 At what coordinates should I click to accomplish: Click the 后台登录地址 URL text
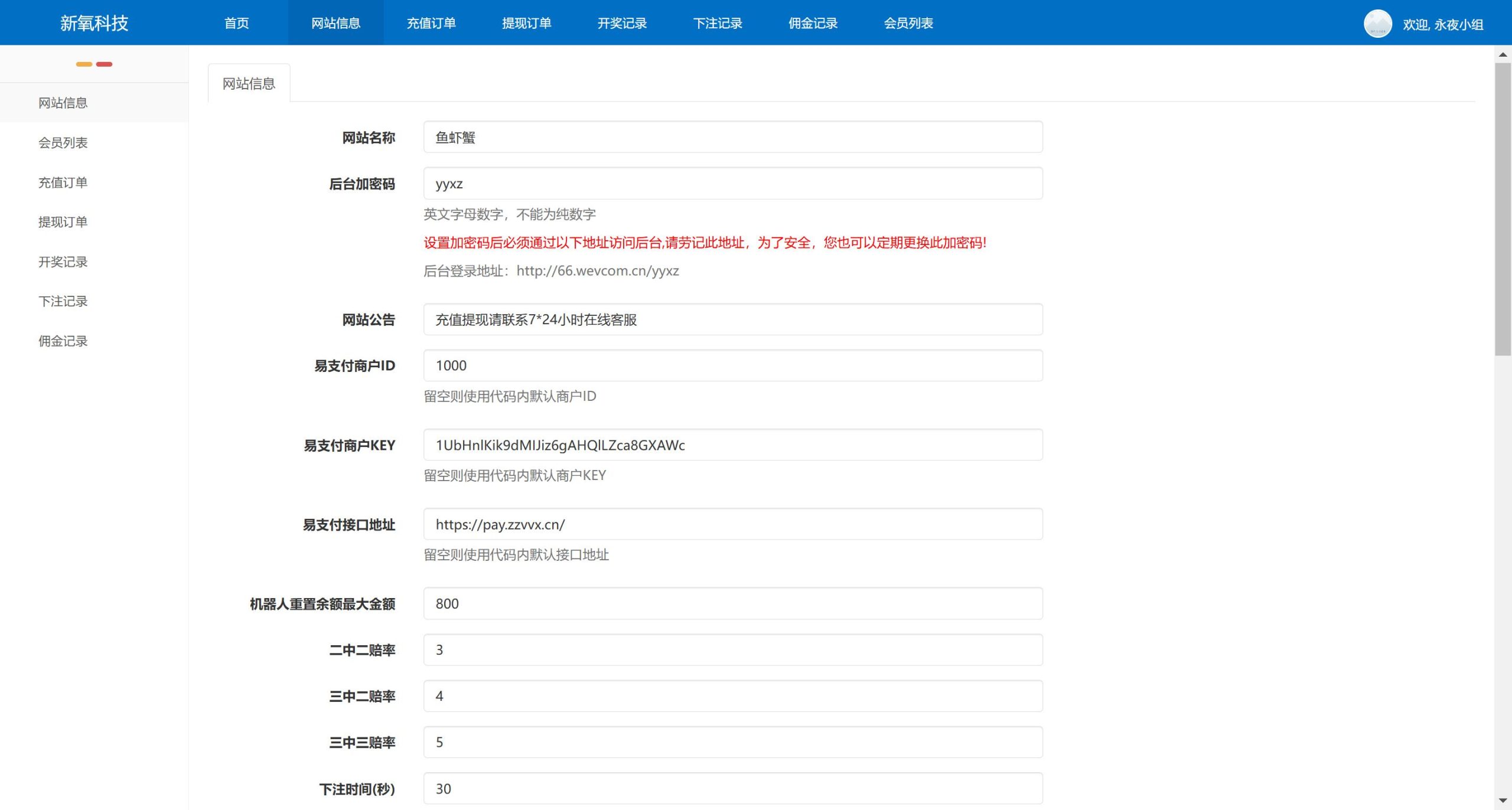pyautogui.click(x=598, y=271)
